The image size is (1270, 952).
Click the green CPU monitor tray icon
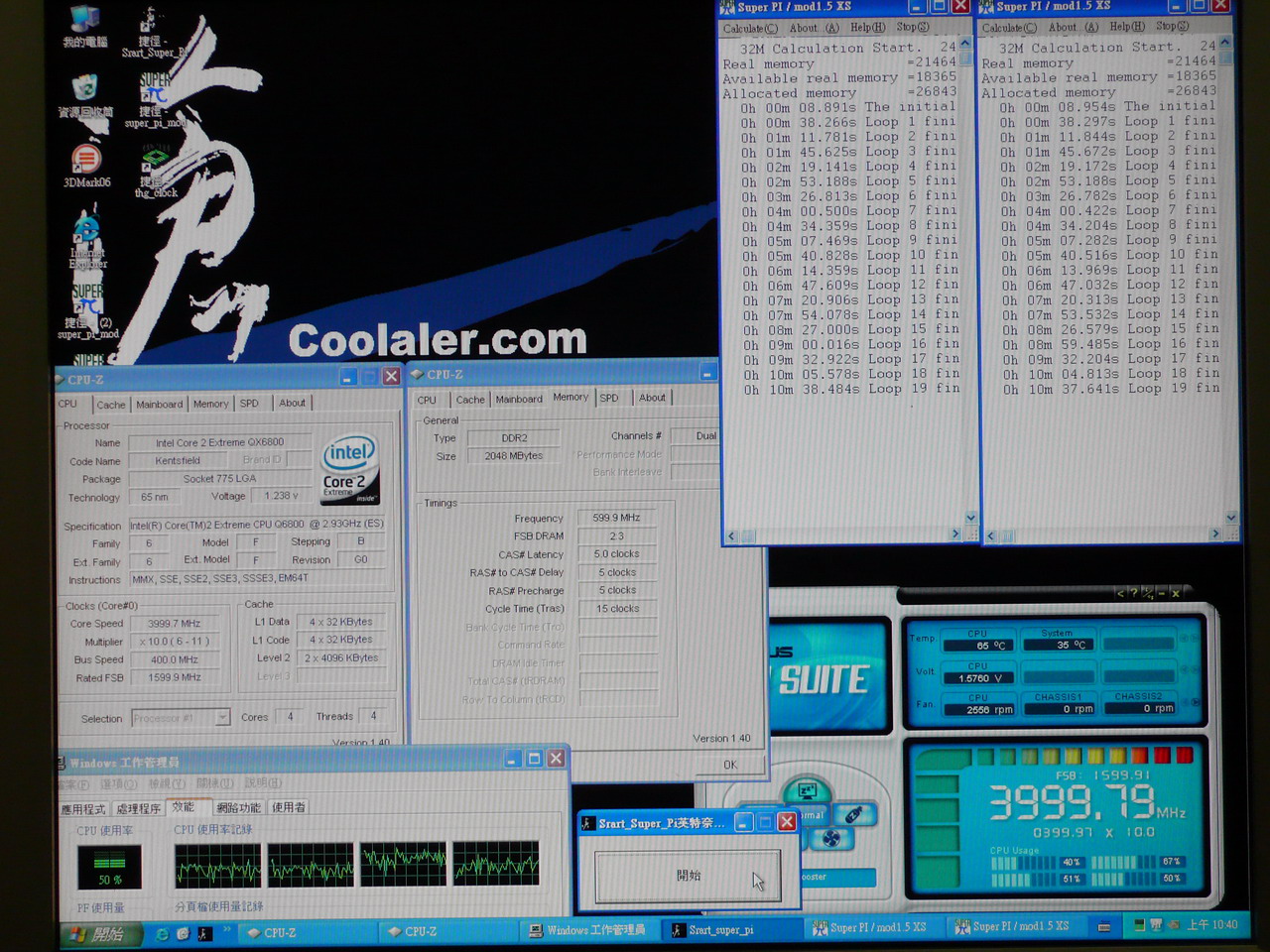[1139, 925]
